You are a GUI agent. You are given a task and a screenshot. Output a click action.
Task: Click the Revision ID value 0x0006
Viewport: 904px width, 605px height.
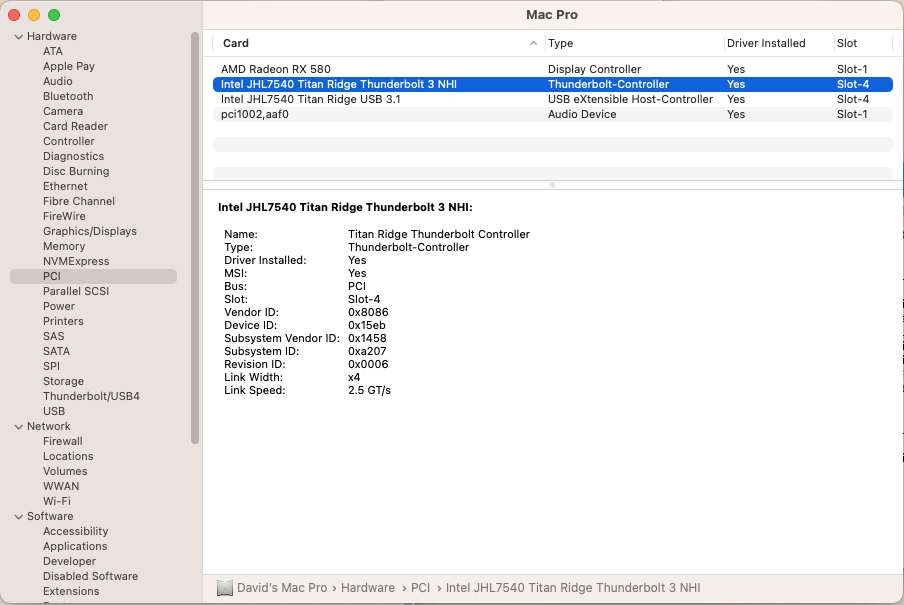point(368,364)
